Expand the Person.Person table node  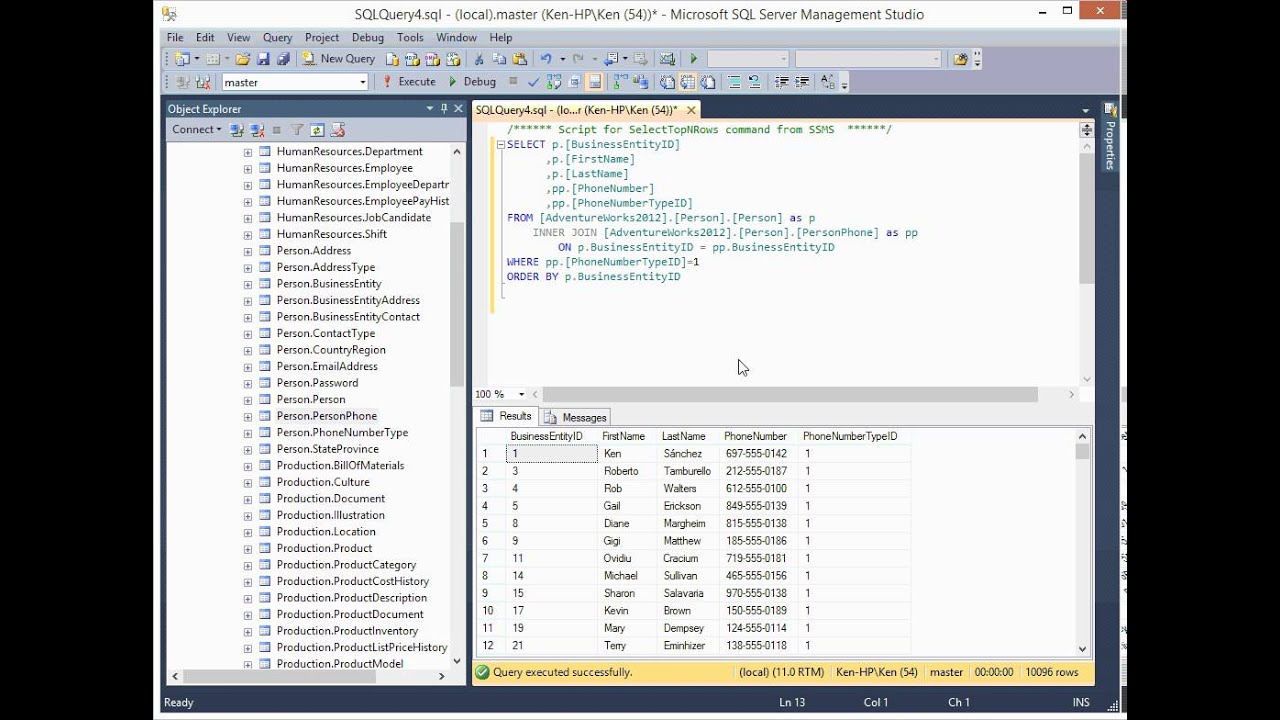point(247,399)
